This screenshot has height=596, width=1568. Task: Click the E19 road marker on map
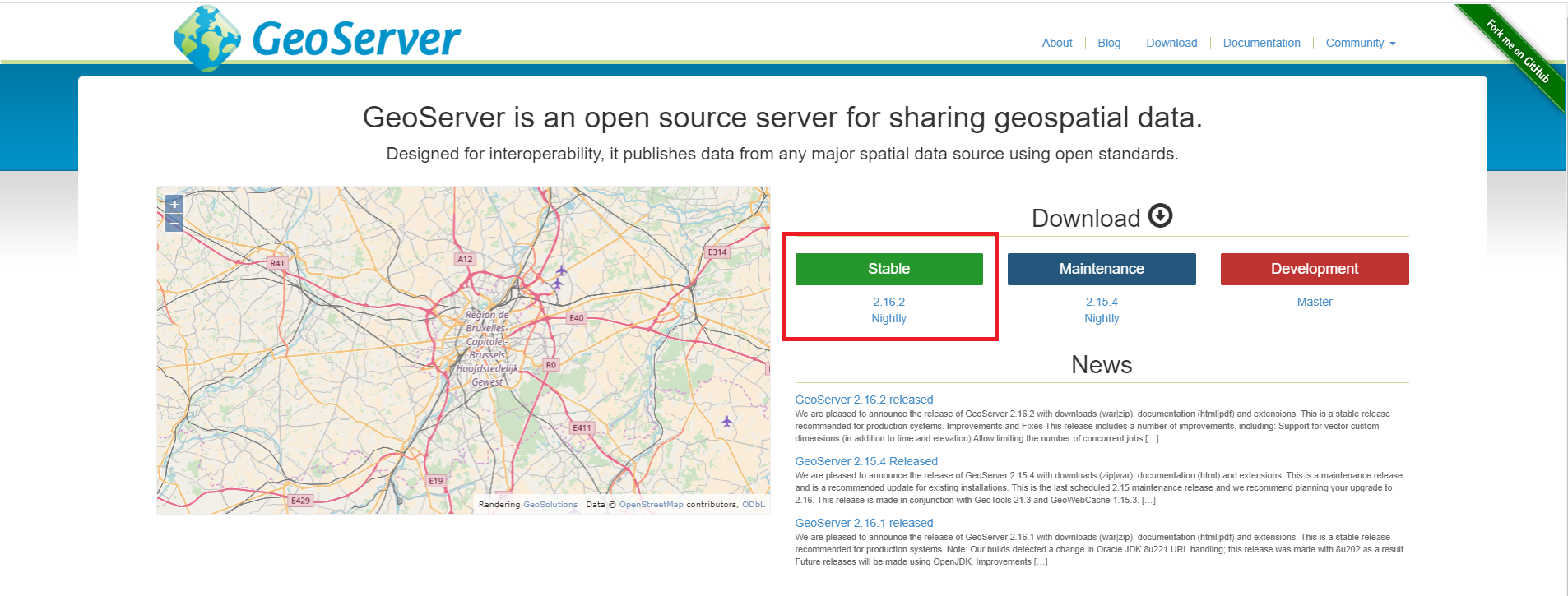(436, 481)
